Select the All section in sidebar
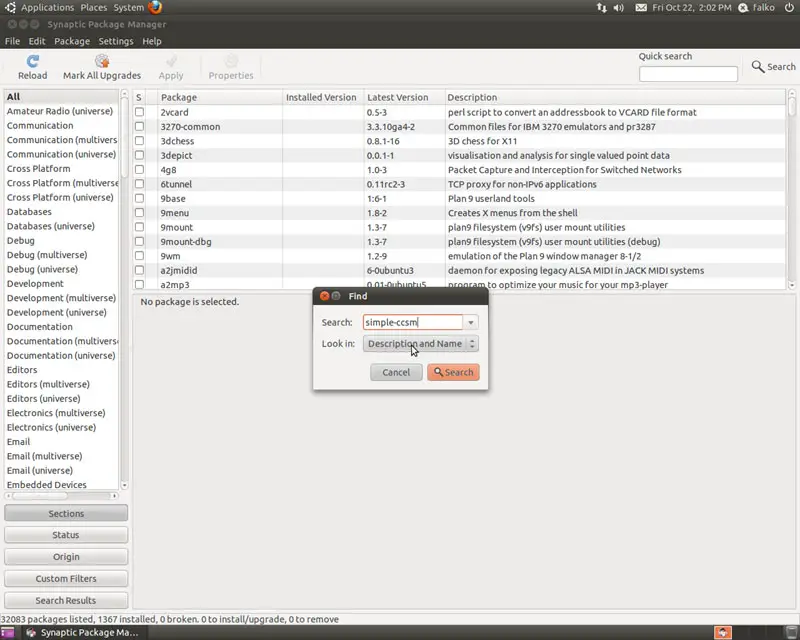Viewport: 800px width, 640px height. pos(61,96)
